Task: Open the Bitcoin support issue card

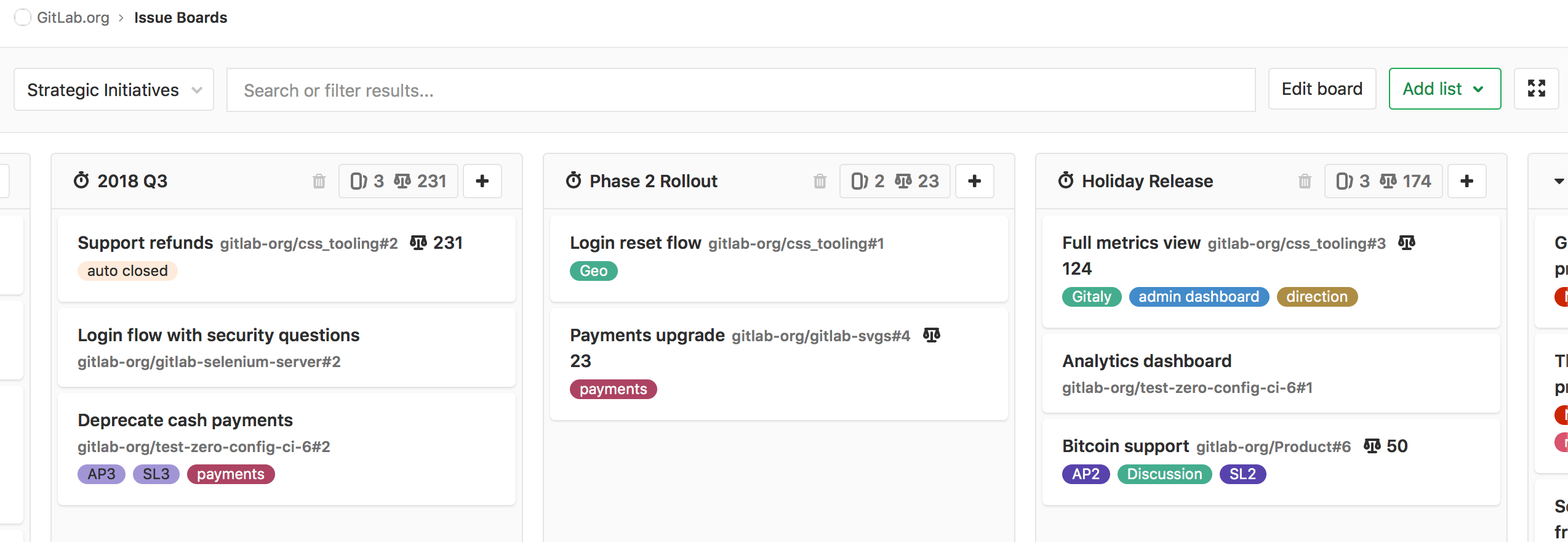Action: click(x=1125, y=446)
